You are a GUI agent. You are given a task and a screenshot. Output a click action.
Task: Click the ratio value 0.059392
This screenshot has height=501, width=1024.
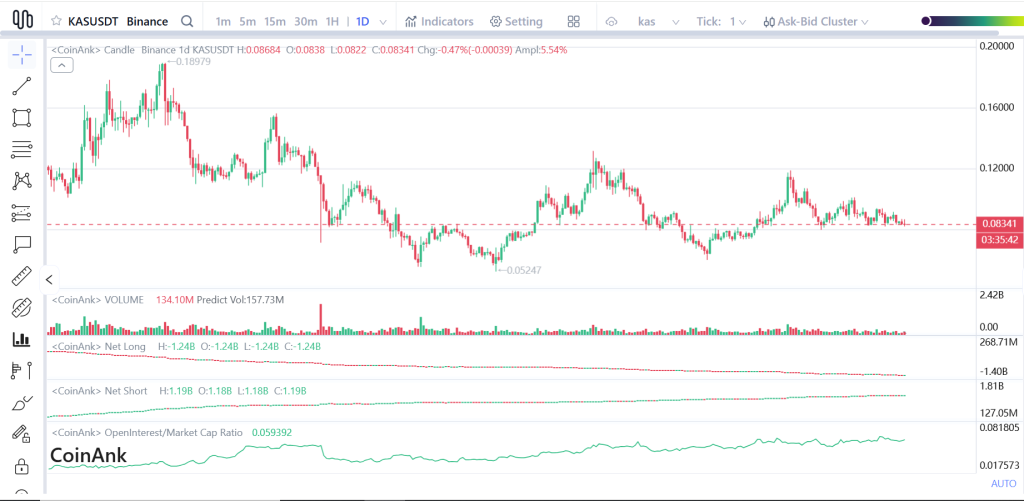[272, 432]
